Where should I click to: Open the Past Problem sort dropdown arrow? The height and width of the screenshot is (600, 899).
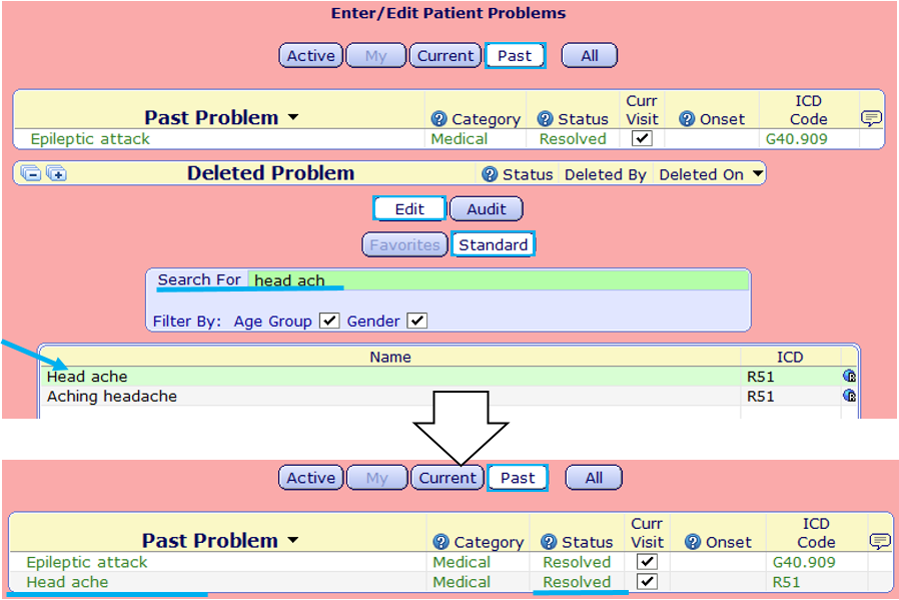[x=293, y=117]
